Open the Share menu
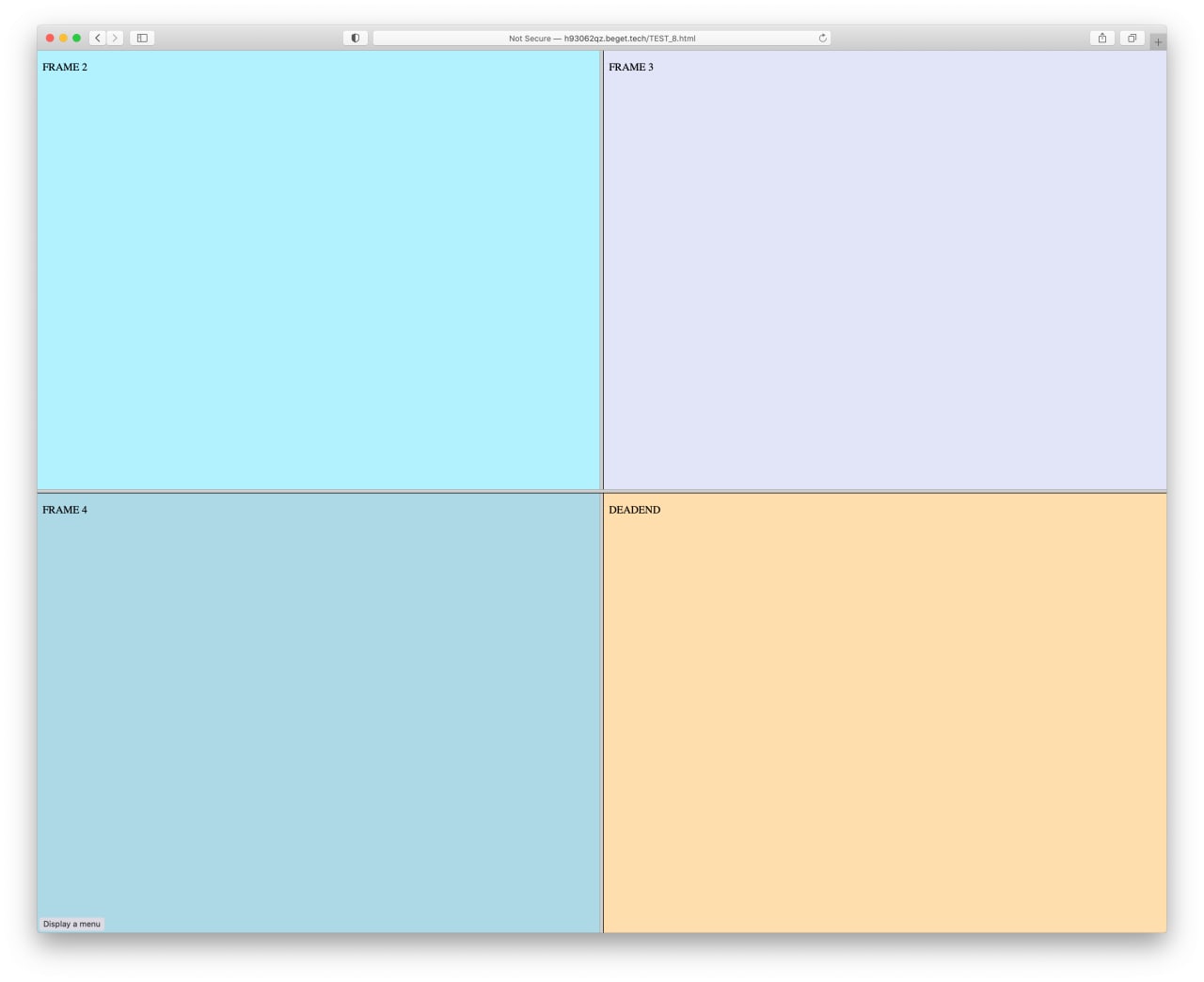This screenshot has height=982, width=1204. click(1102, 38)
